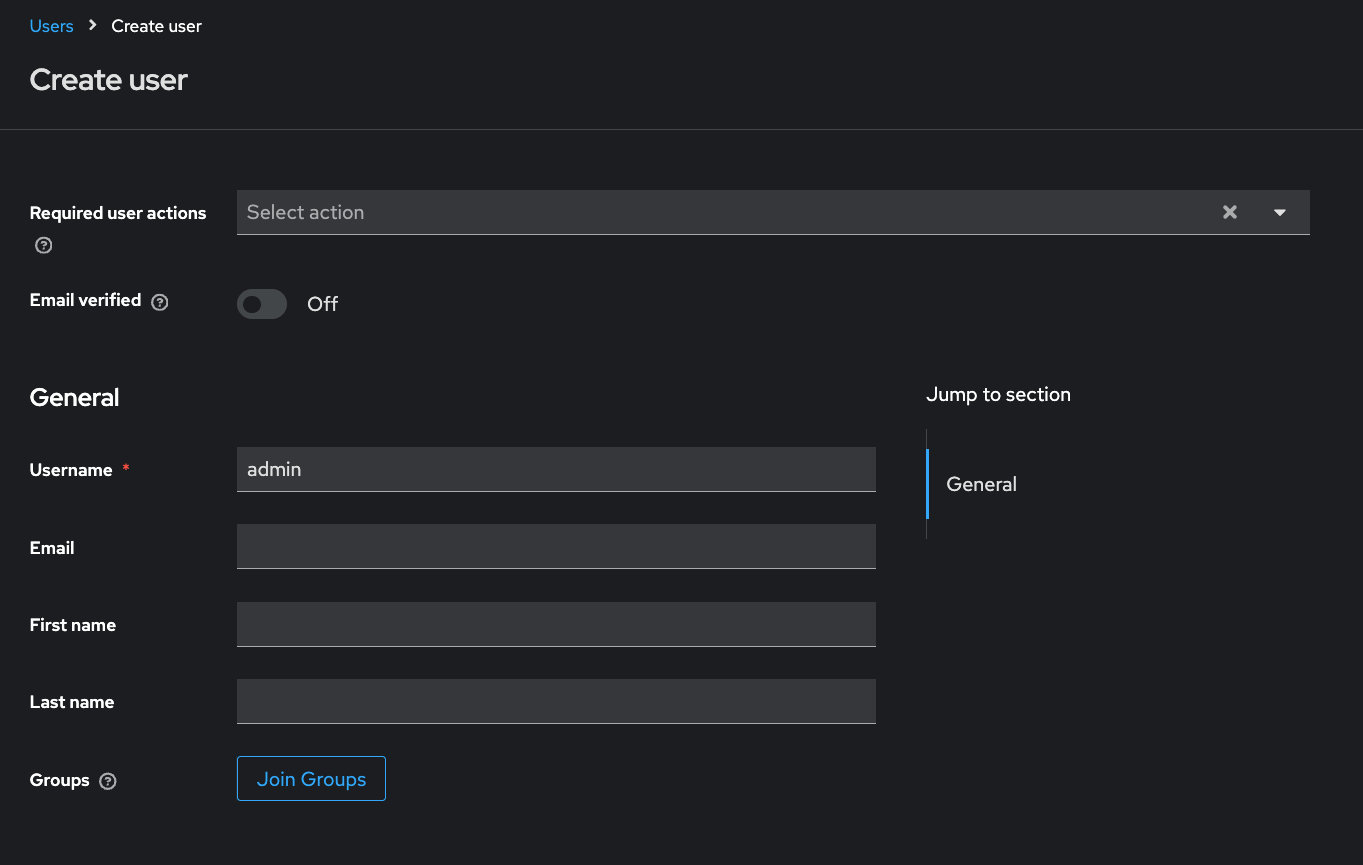The height and width of the screenshot is (865, 1363).
Task: Click into the Email input field
Action: (x=556, y=547)
